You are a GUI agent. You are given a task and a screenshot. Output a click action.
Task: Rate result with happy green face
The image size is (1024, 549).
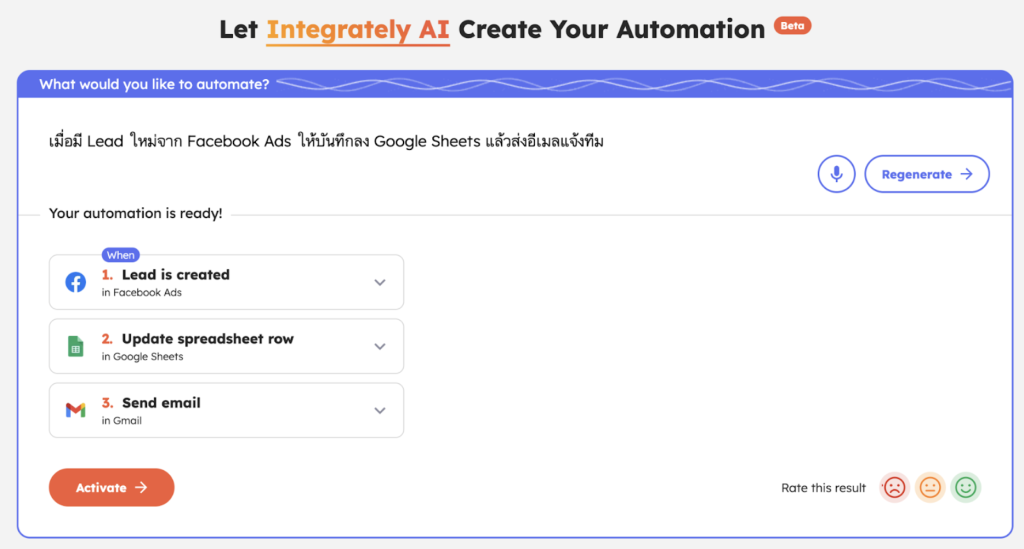click(x=966, y=488)
